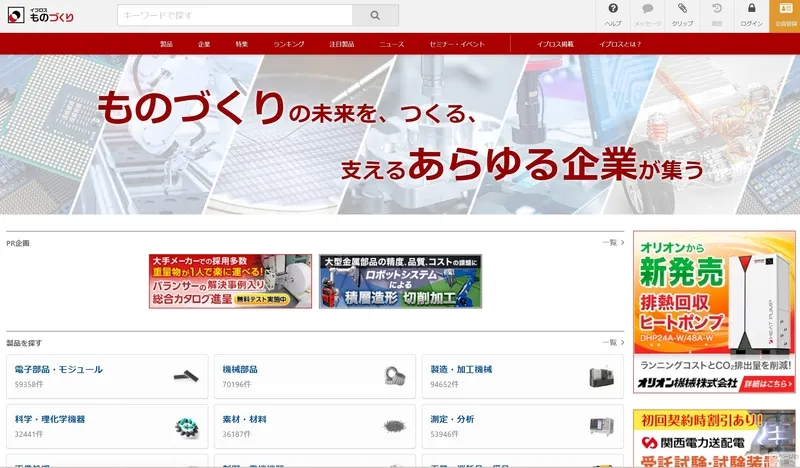Open the 特集 menu item

(242, 44)
